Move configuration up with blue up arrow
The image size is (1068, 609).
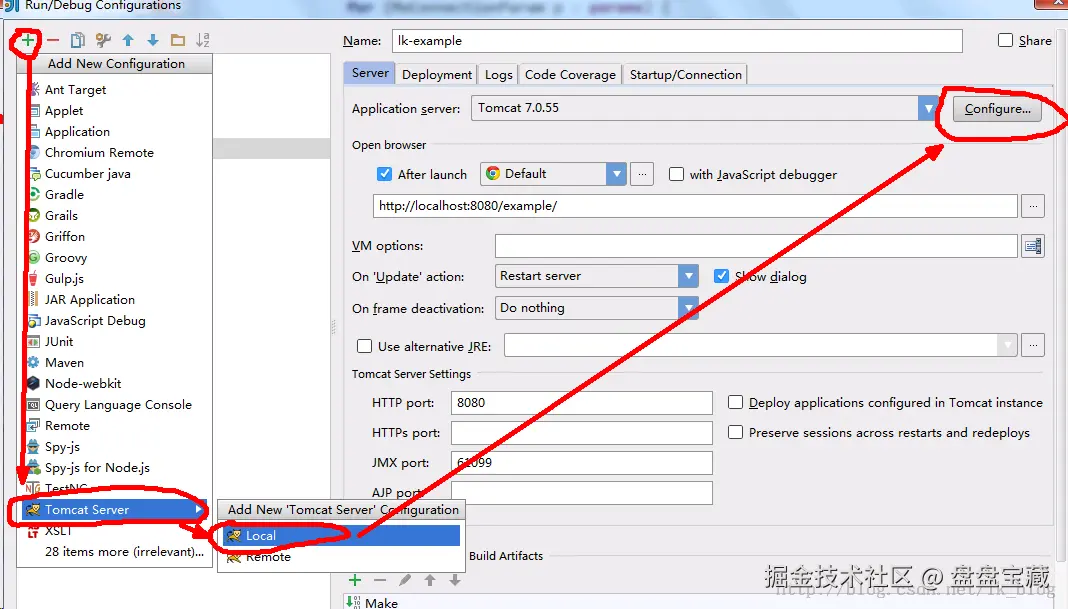click(128, 40)
